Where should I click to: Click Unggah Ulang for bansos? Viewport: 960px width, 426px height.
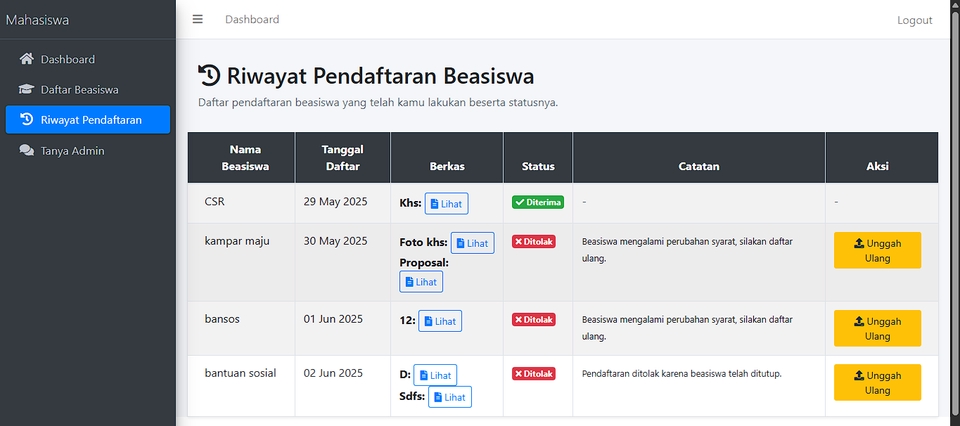[877, 329]
